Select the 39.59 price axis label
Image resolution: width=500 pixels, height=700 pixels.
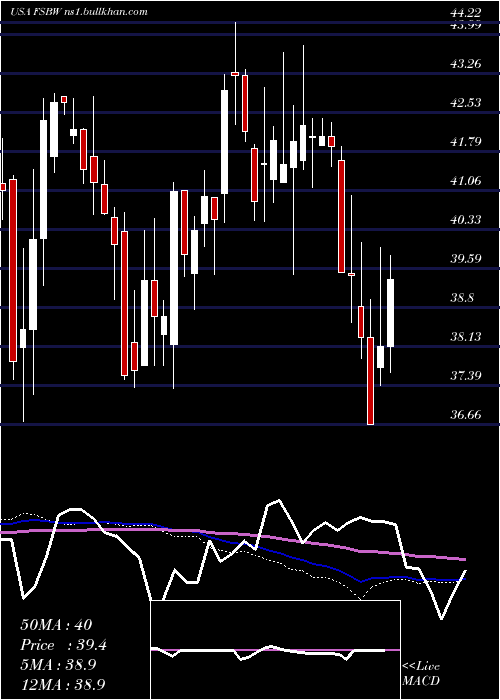click(x=466, y=258)
